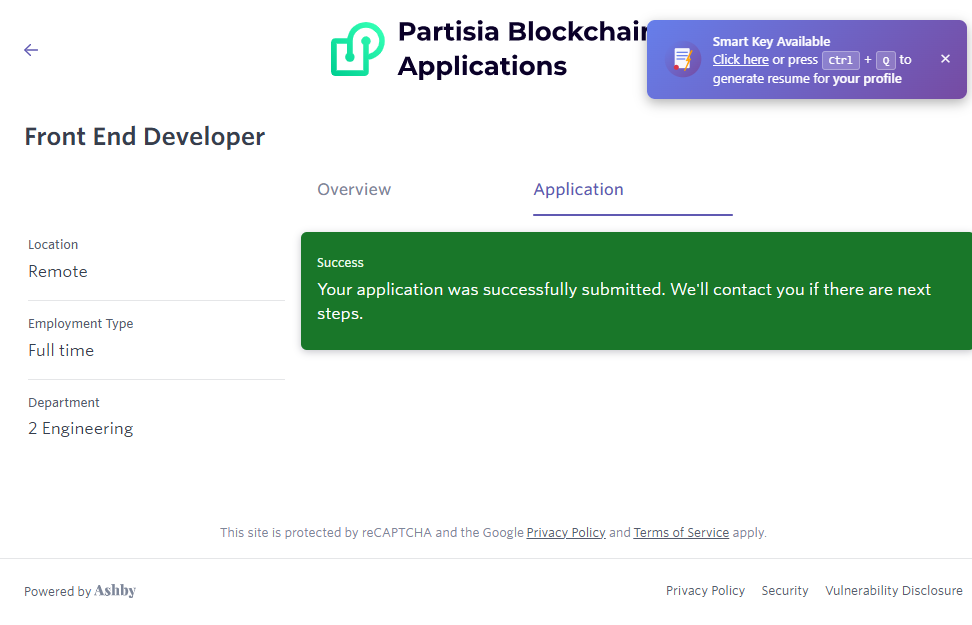Click the Partisia green logo icon

pyautogui.click(x=357, y=50)
